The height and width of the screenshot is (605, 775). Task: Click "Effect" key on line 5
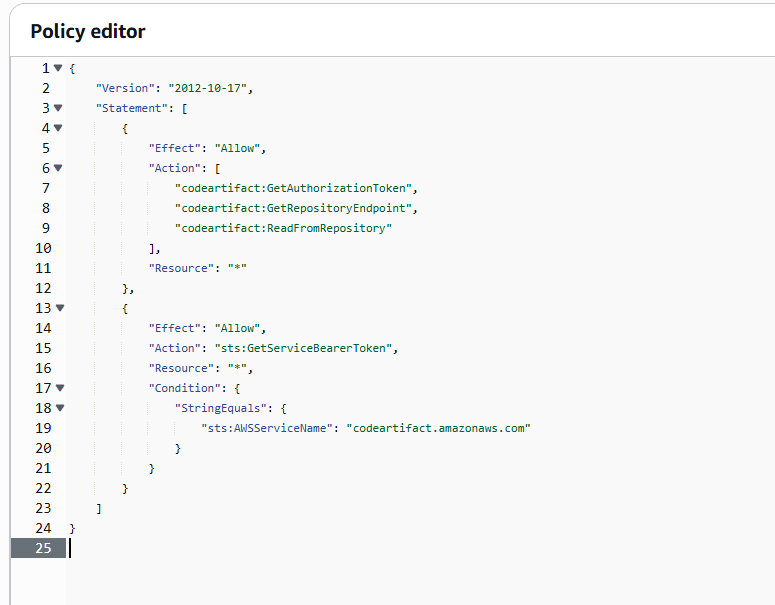pos(174,148)
